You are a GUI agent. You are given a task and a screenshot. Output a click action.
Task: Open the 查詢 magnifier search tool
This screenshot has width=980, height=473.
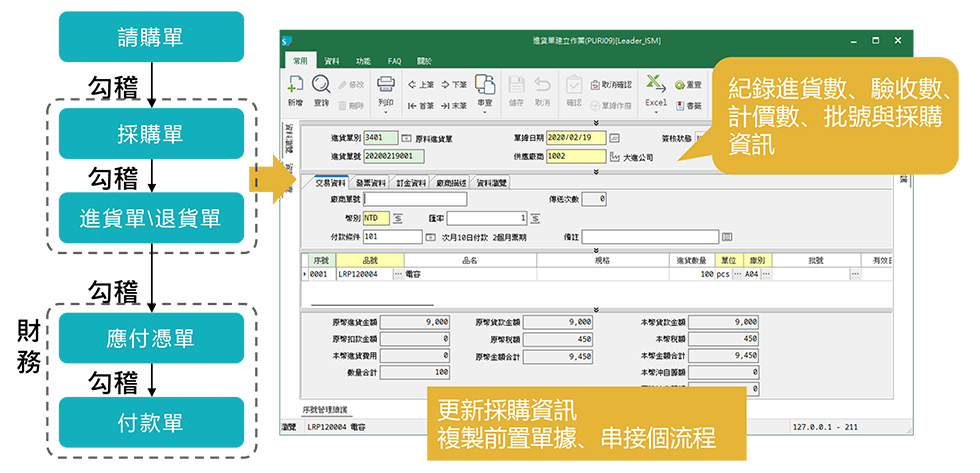[x=321, y=86]
